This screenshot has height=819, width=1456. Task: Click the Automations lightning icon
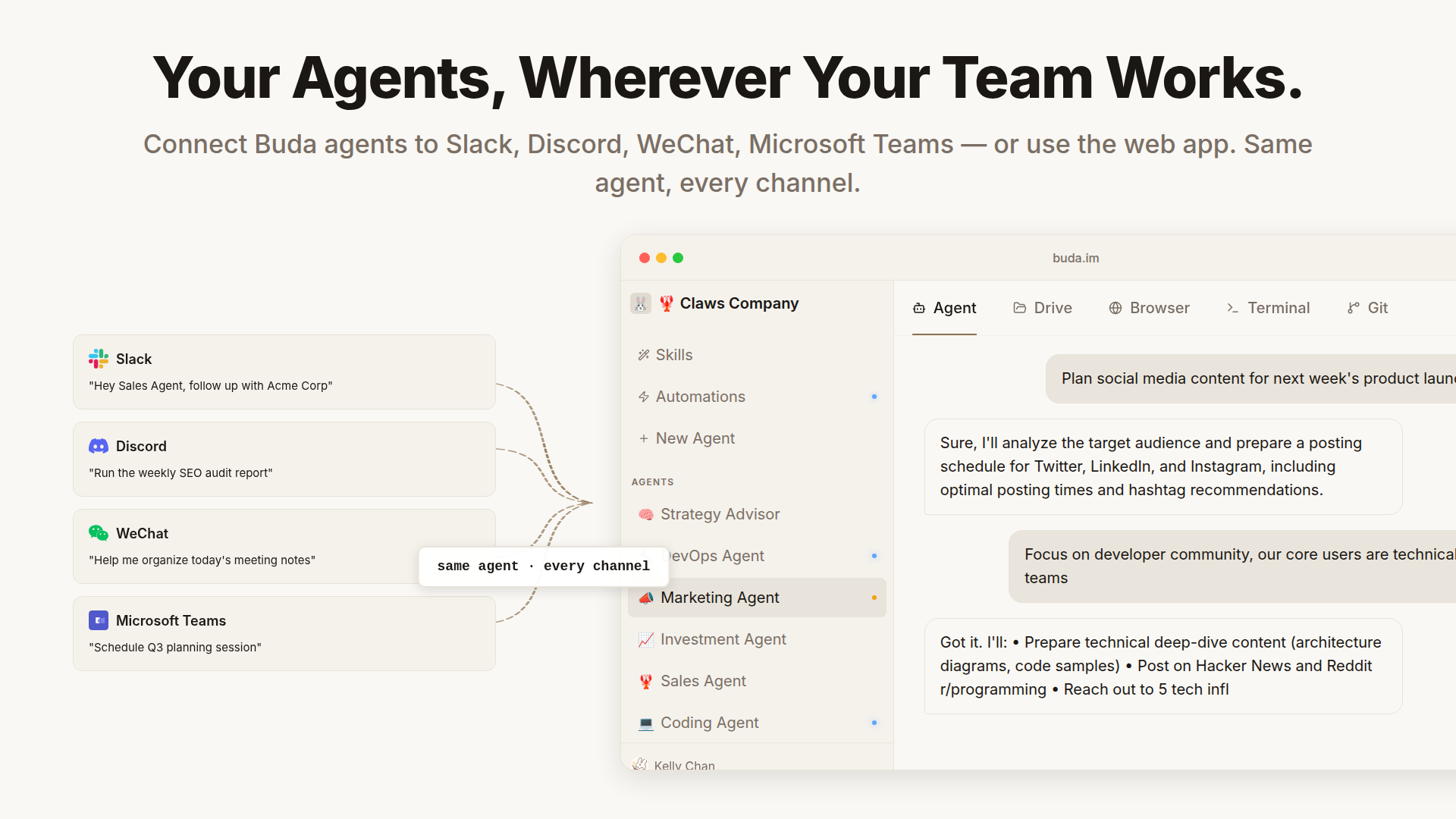click(x=643, y=396)
